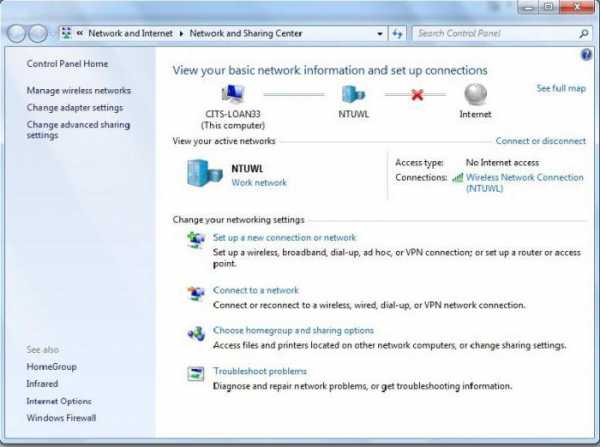Click the CITS-LOAN33 computer icon
The image size is (600, 447).
pos(233,94)
